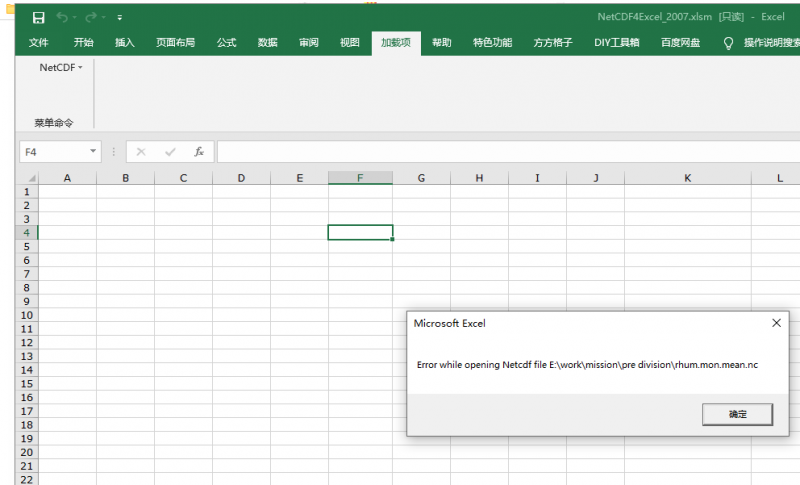Image resolution: width=800 pixels, height=485 pixels.
Task: Click the Insert Function fx icon
Action: 199,152
